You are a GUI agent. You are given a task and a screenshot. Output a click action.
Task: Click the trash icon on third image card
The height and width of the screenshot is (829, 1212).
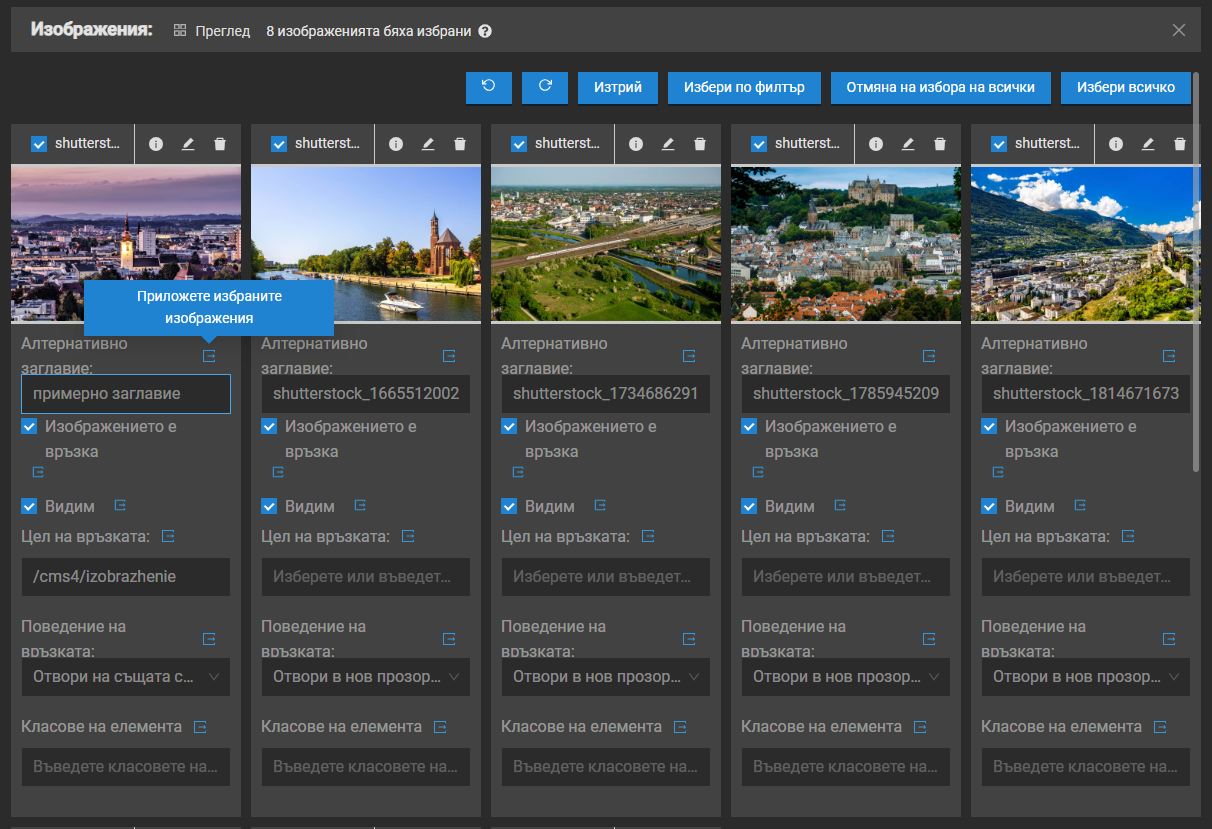(x=700, y=144)
